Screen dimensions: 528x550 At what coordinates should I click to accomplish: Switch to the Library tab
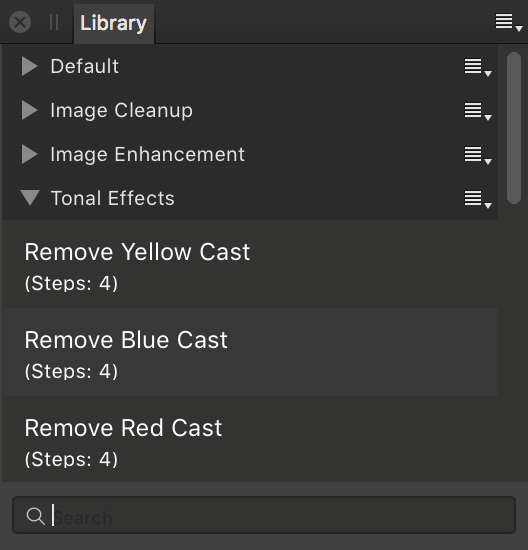114,24
